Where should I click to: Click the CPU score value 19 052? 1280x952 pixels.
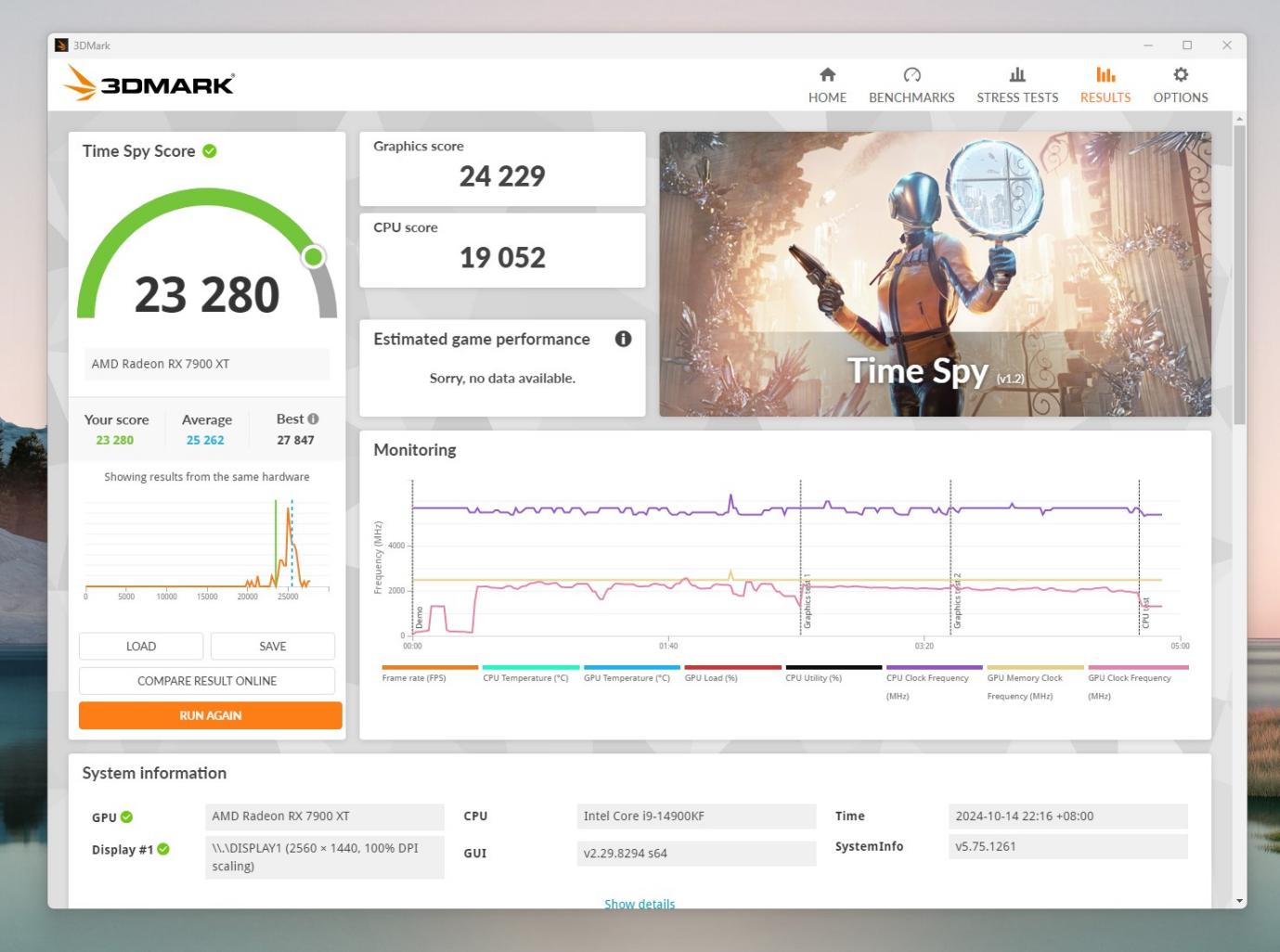click(x=502, y=258)
